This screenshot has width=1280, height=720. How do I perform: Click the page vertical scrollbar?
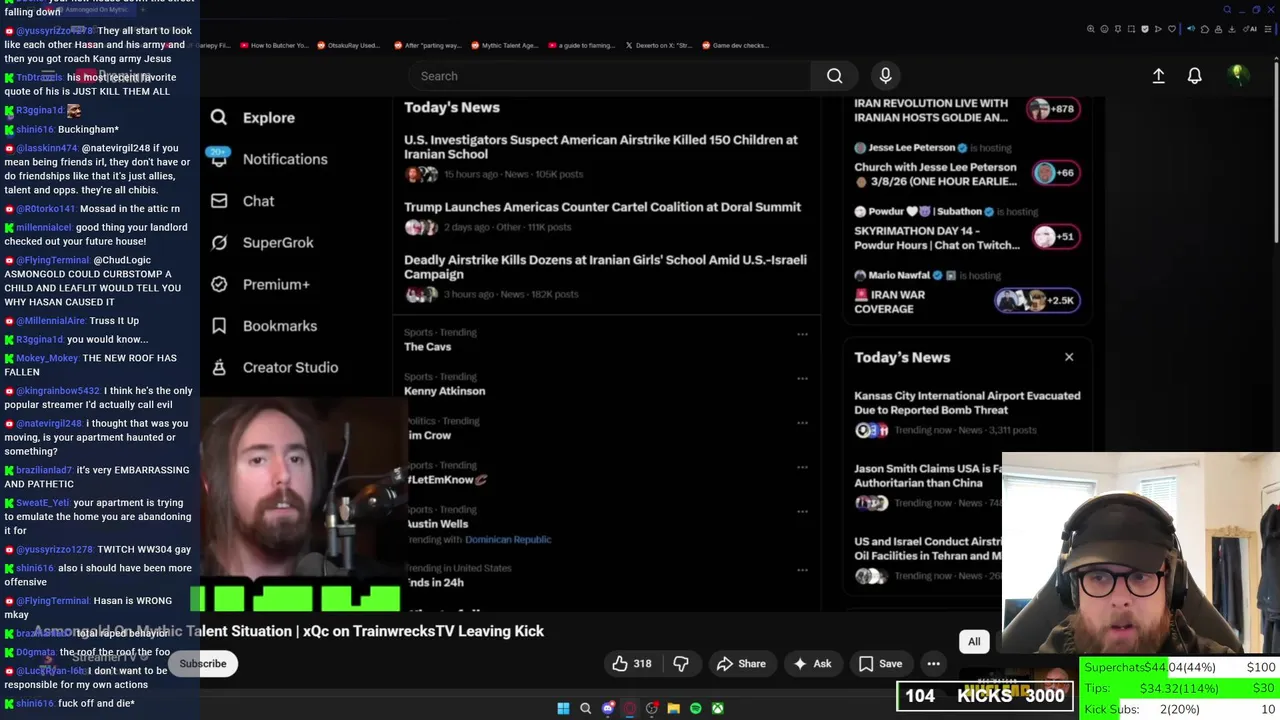tap(1275, 150)
